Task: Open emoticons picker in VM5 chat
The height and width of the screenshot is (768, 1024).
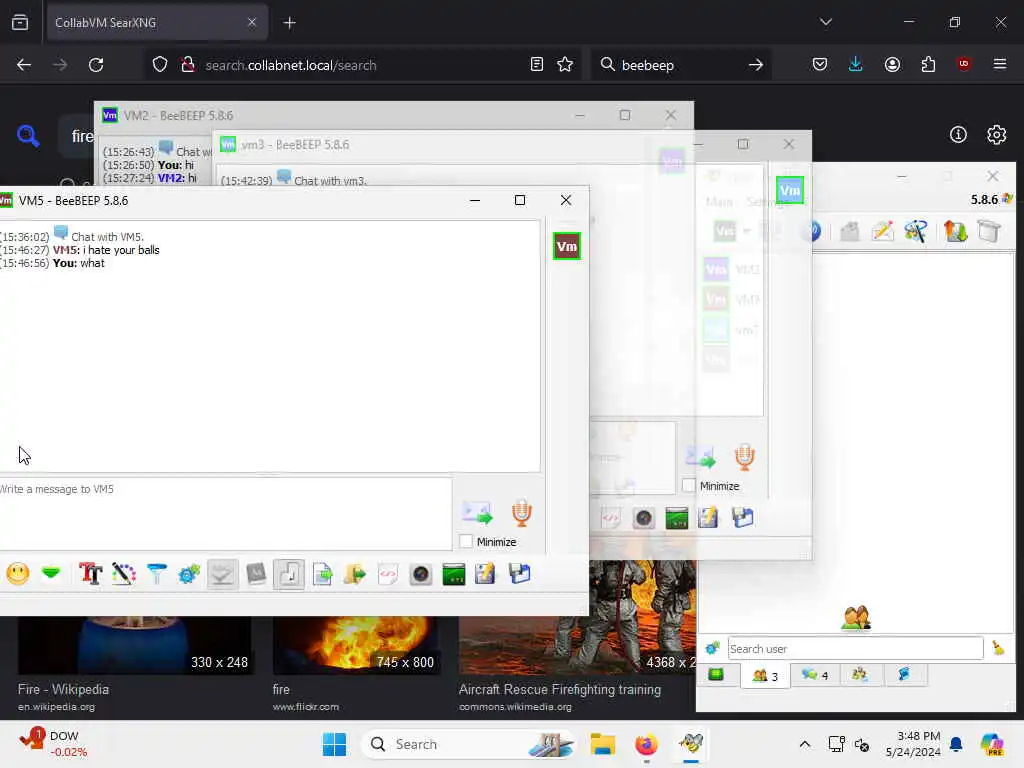Action: point(18,574)
